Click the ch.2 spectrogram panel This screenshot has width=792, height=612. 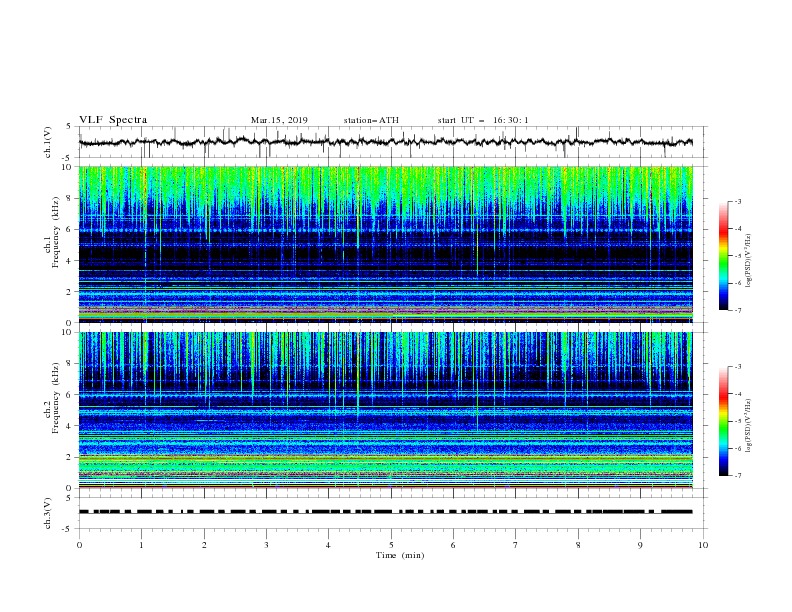[385, 410]
